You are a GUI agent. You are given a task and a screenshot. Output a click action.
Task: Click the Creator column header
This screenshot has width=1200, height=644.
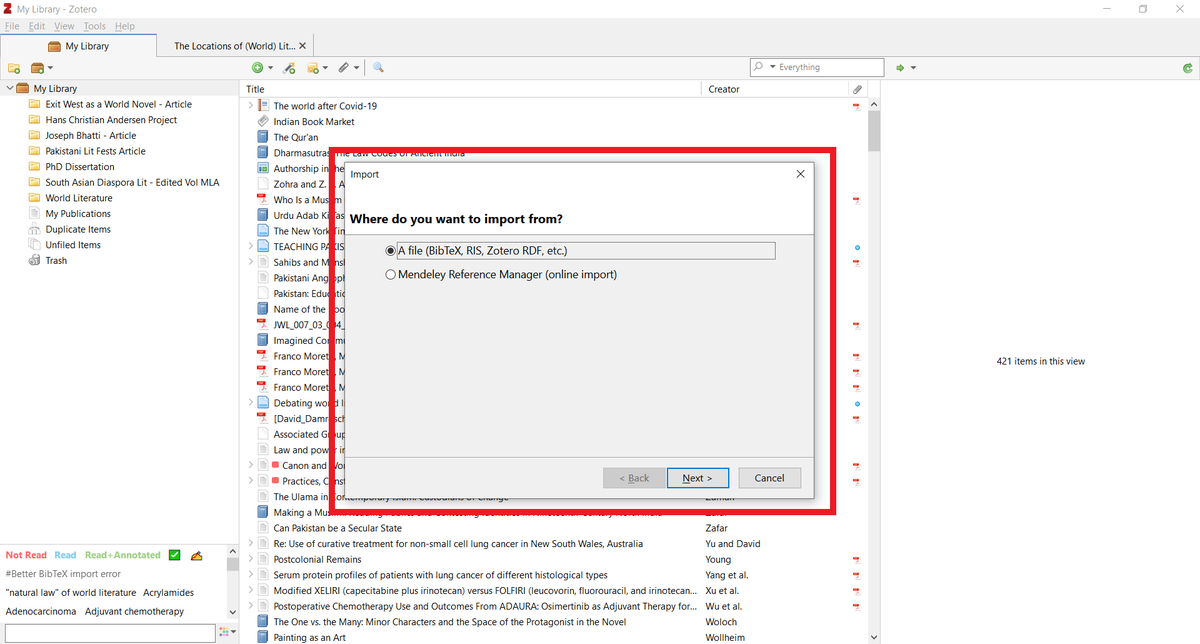tap(776, 89)
